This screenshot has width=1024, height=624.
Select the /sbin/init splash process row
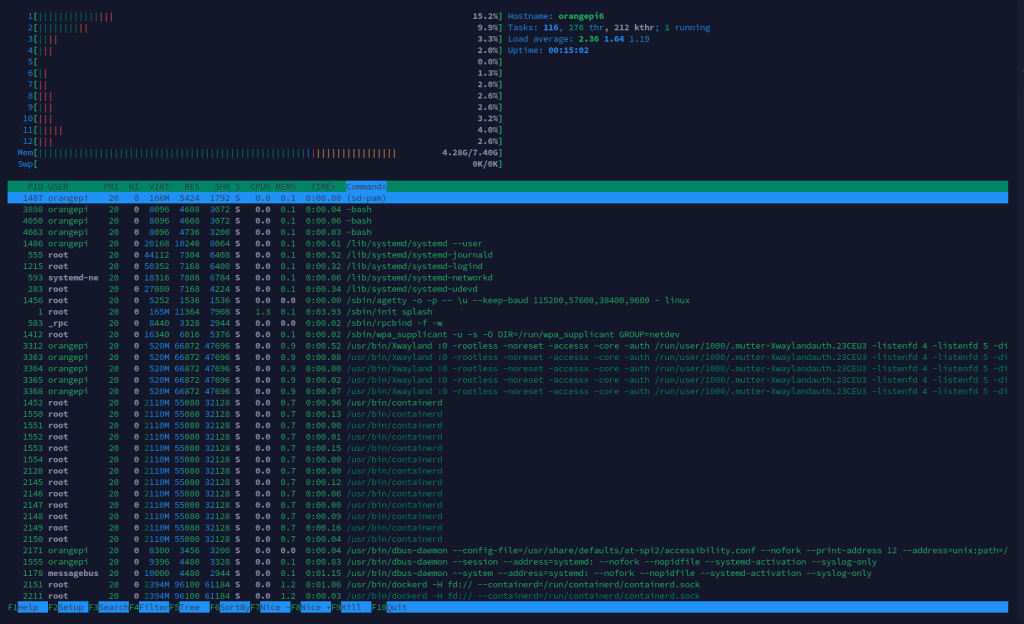[507, 311]
